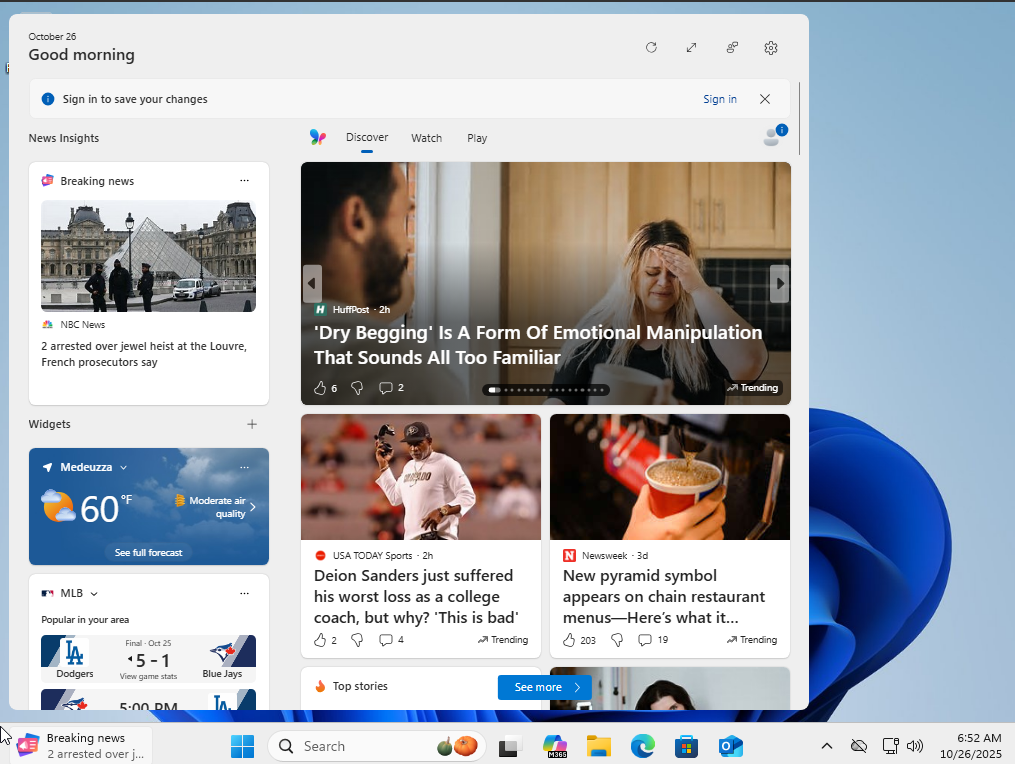Viewport: 1015px width, 764px height.
Task: Open the Louvre jewel heist thumbnail
Action: tap(148, 256)
